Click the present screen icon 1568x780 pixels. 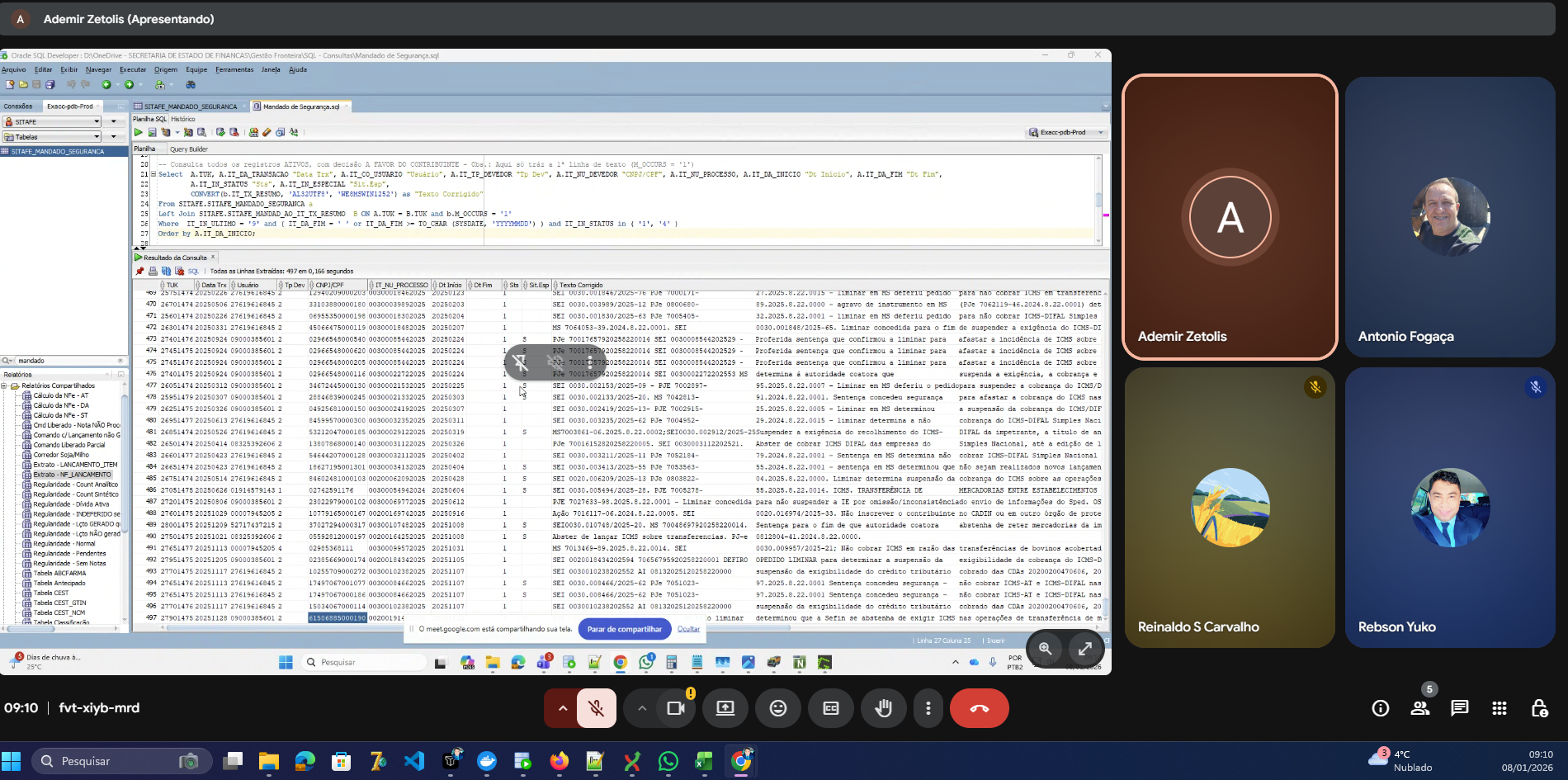point(725,708)
